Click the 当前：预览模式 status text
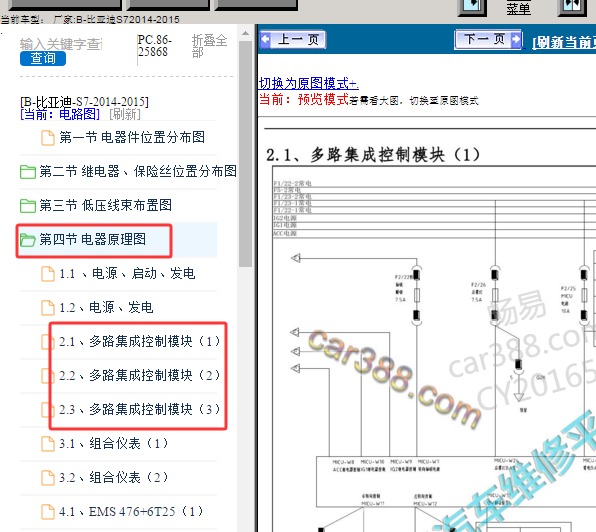The height and width of the screenshot is (532, 596). [304, 100]
